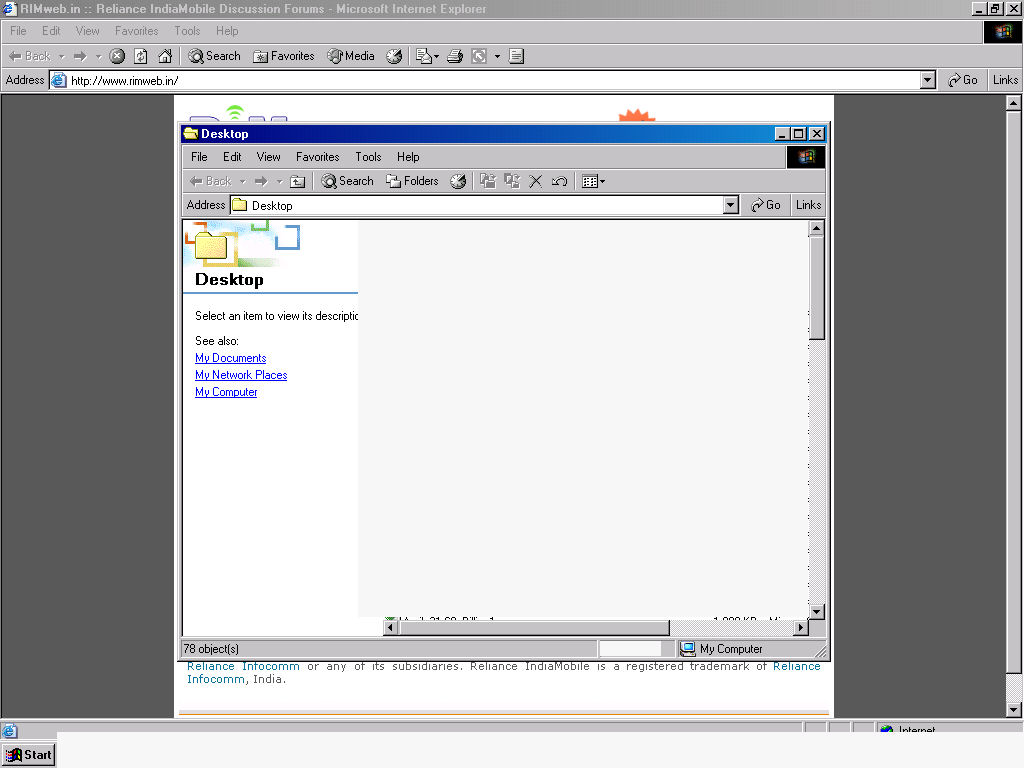This screenshot has width=1024, height=768.
Task: Open the Views dropdown in Desktop toolbar
Action: [x=593, y=182]
